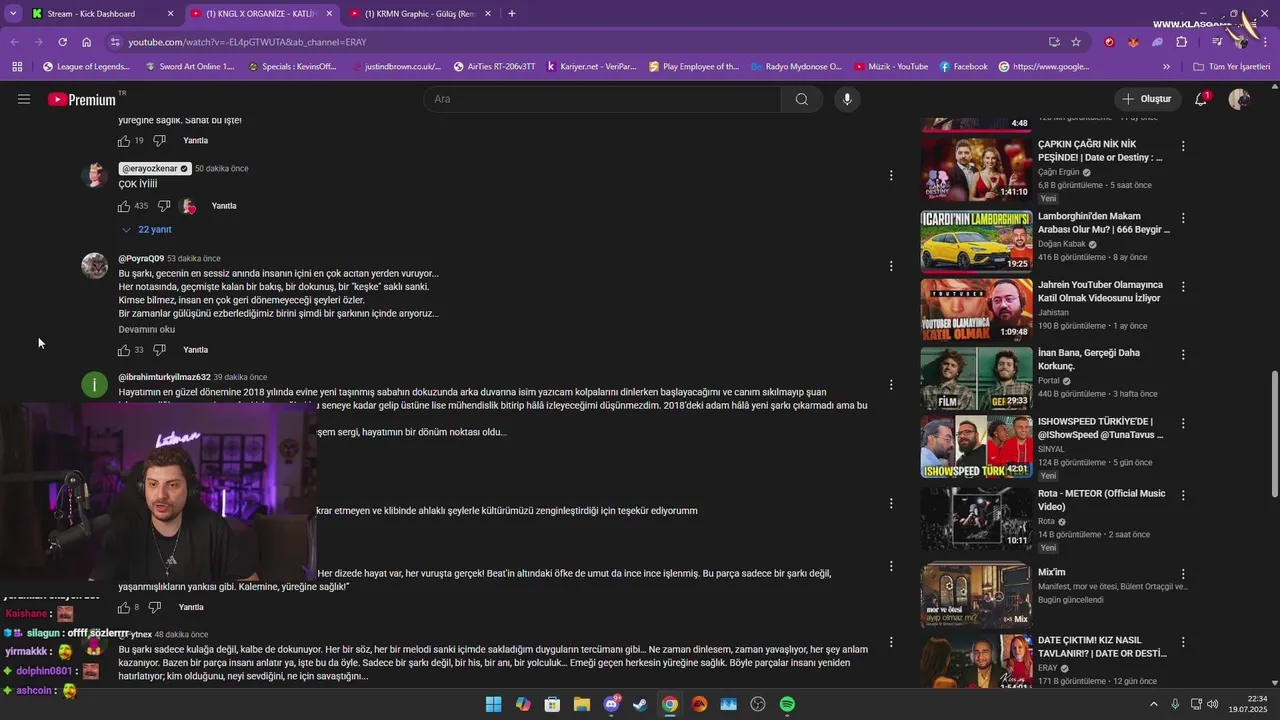Open the Windows Start menu
1280x720 pixels.
[x=493, y=704]
